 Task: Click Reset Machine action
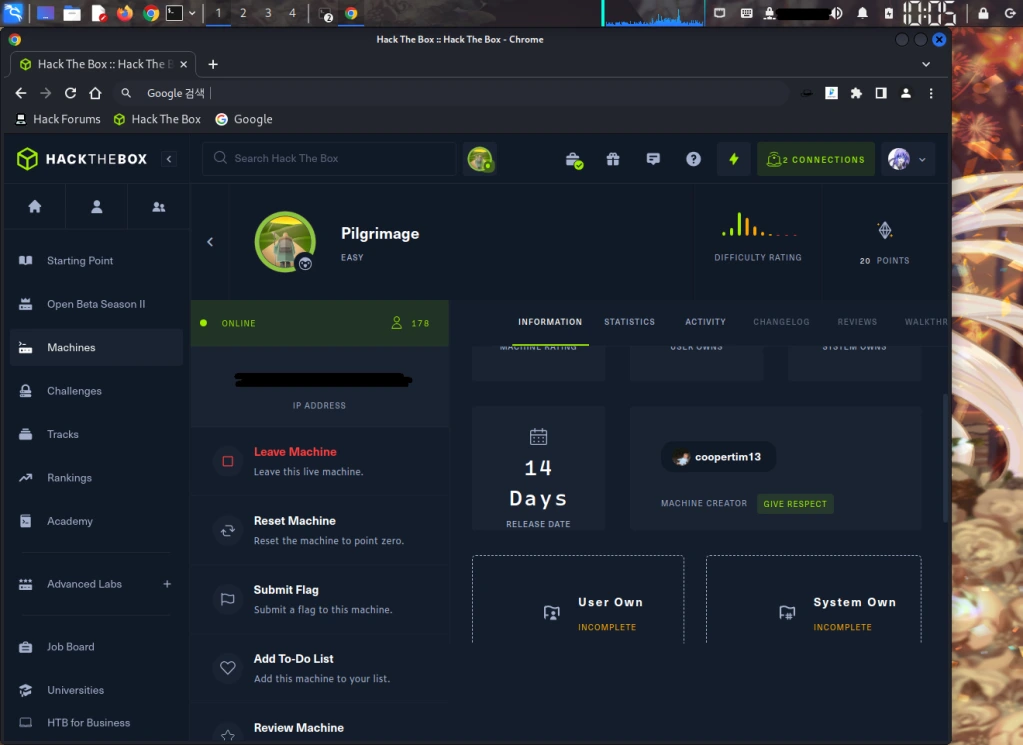click(x=320, y=530)
